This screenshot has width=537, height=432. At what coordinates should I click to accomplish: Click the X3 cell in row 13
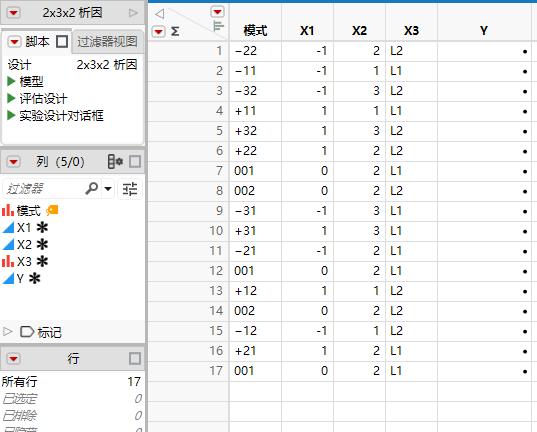pos(412,291)
